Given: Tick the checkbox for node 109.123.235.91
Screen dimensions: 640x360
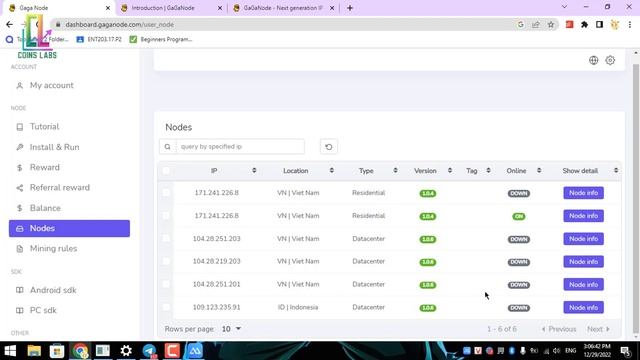Looking at the screenshot, I should [166, 307].
